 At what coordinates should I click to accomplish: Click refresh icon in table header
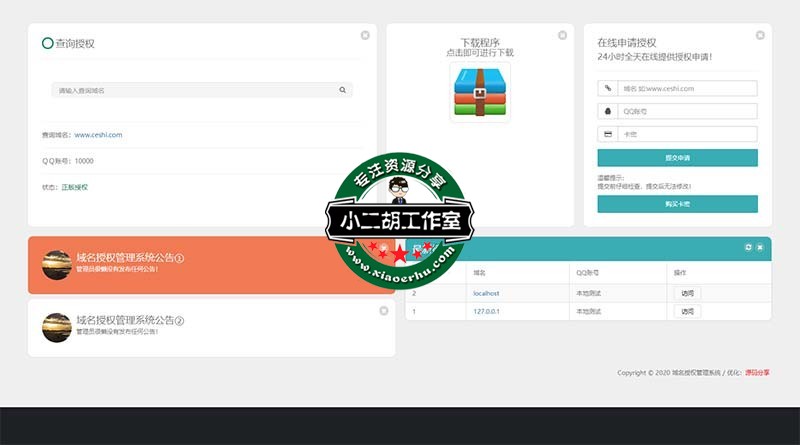[x=748, y=247]
